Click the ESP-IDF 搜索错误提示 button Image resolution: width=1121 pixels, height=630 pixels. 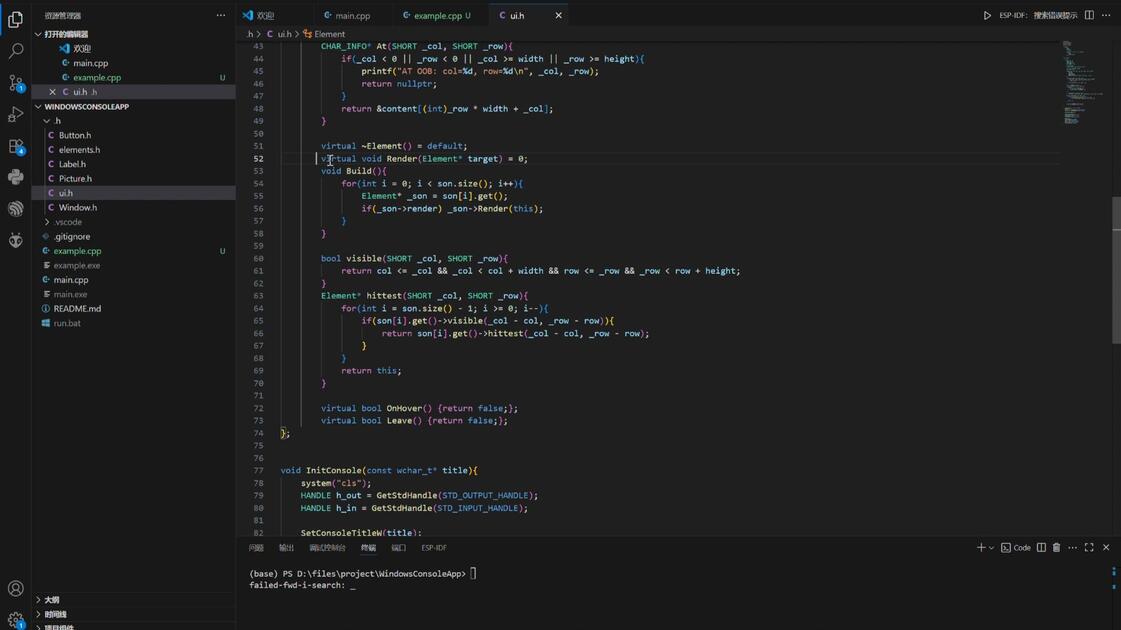1038,15
